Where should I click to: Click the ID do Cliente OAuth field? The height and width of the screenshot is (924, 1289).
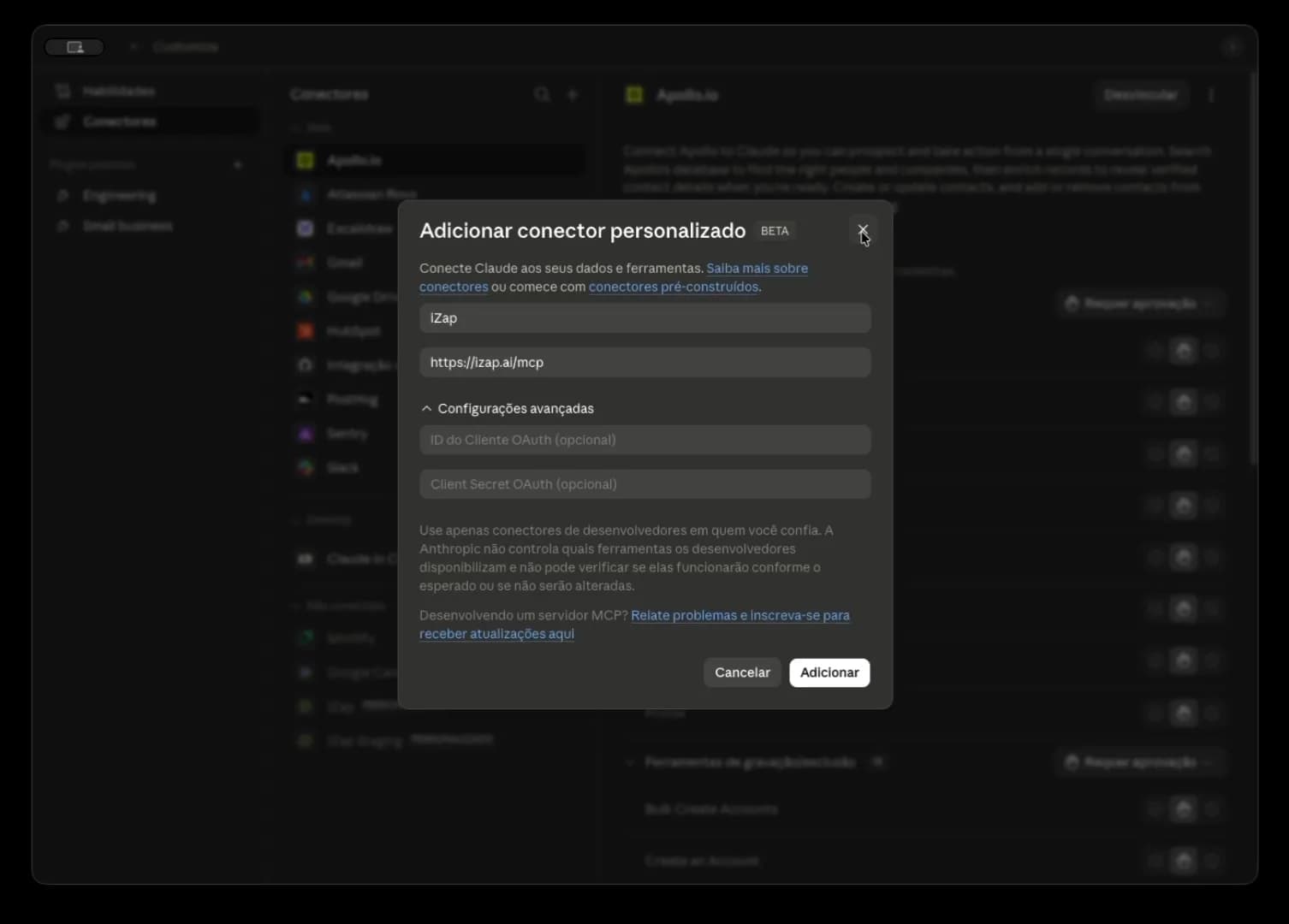pyautogui.click(x=645, y=440)
